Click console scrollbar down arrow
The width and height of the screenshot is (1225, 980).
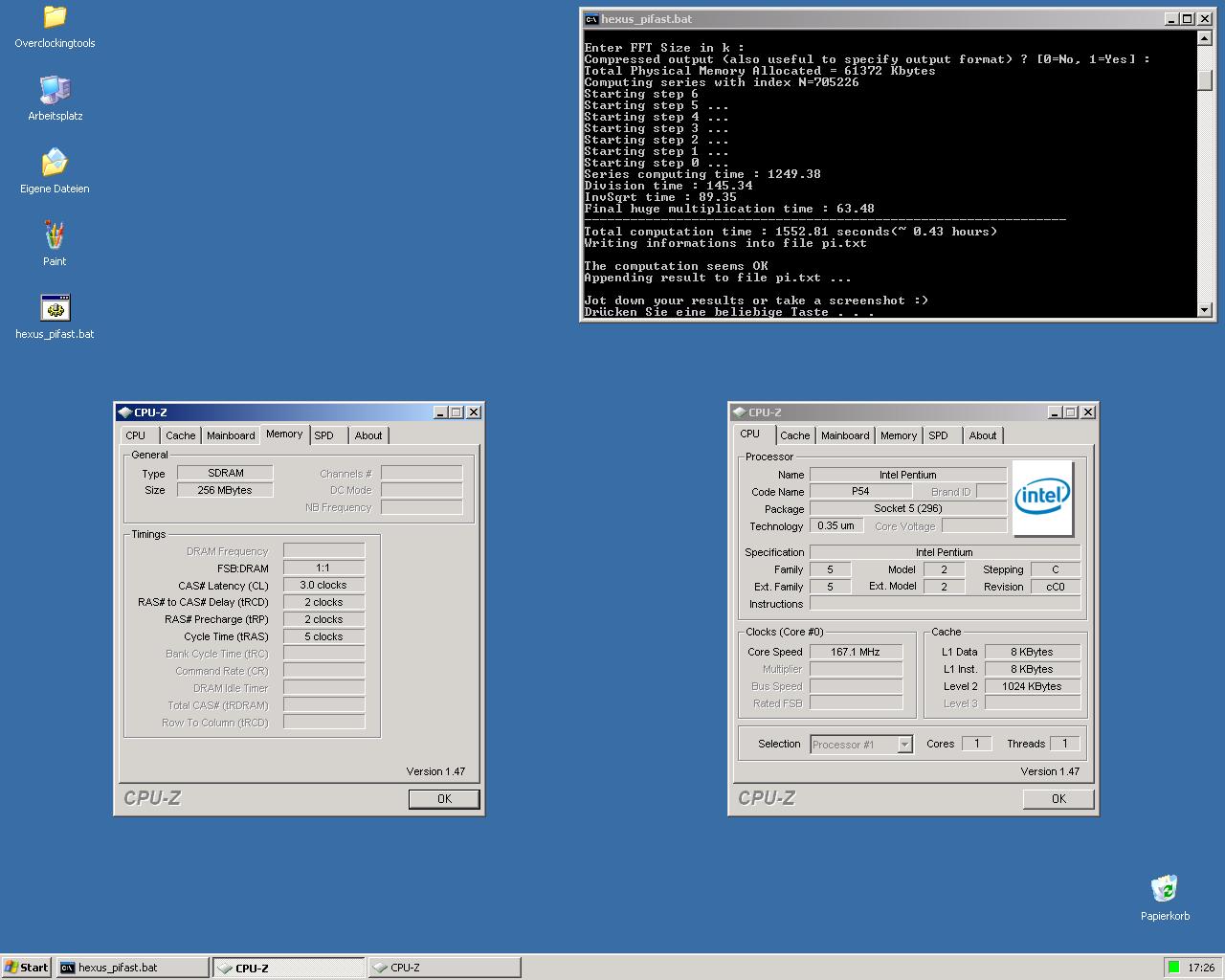pyautogui.click(x=1205, y=310)
